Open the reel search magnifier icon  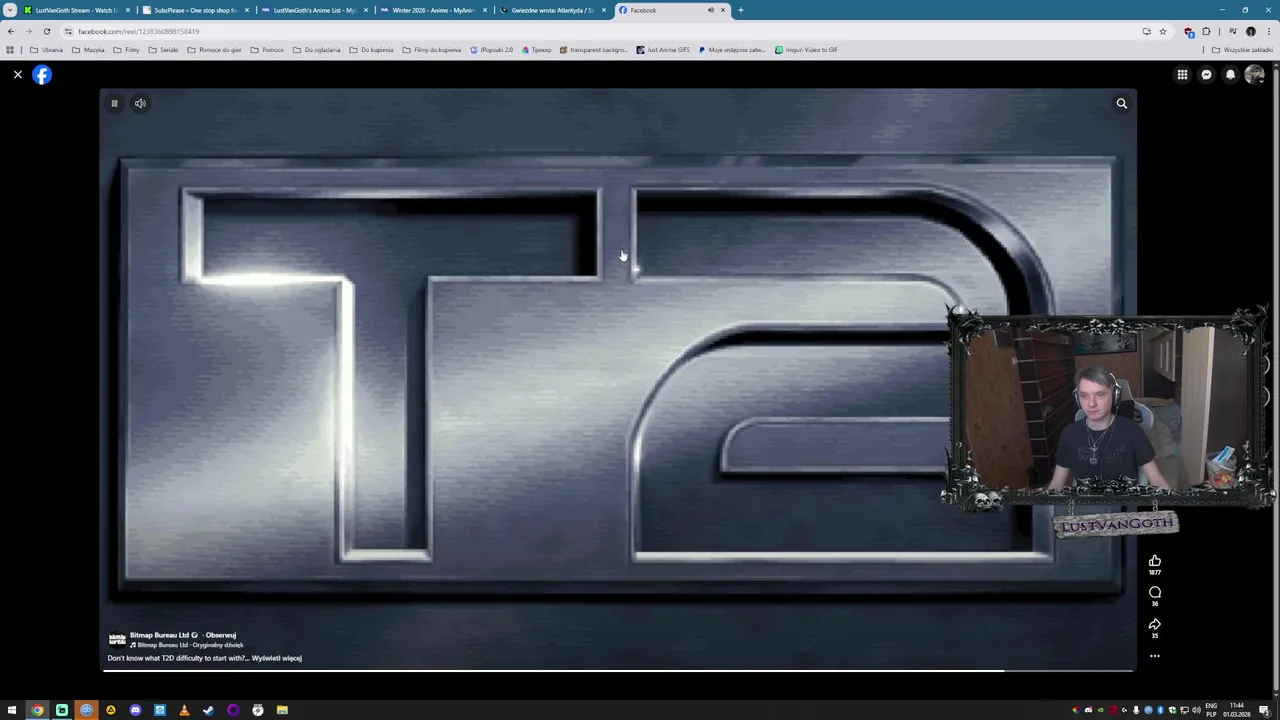click(1121, 103)
